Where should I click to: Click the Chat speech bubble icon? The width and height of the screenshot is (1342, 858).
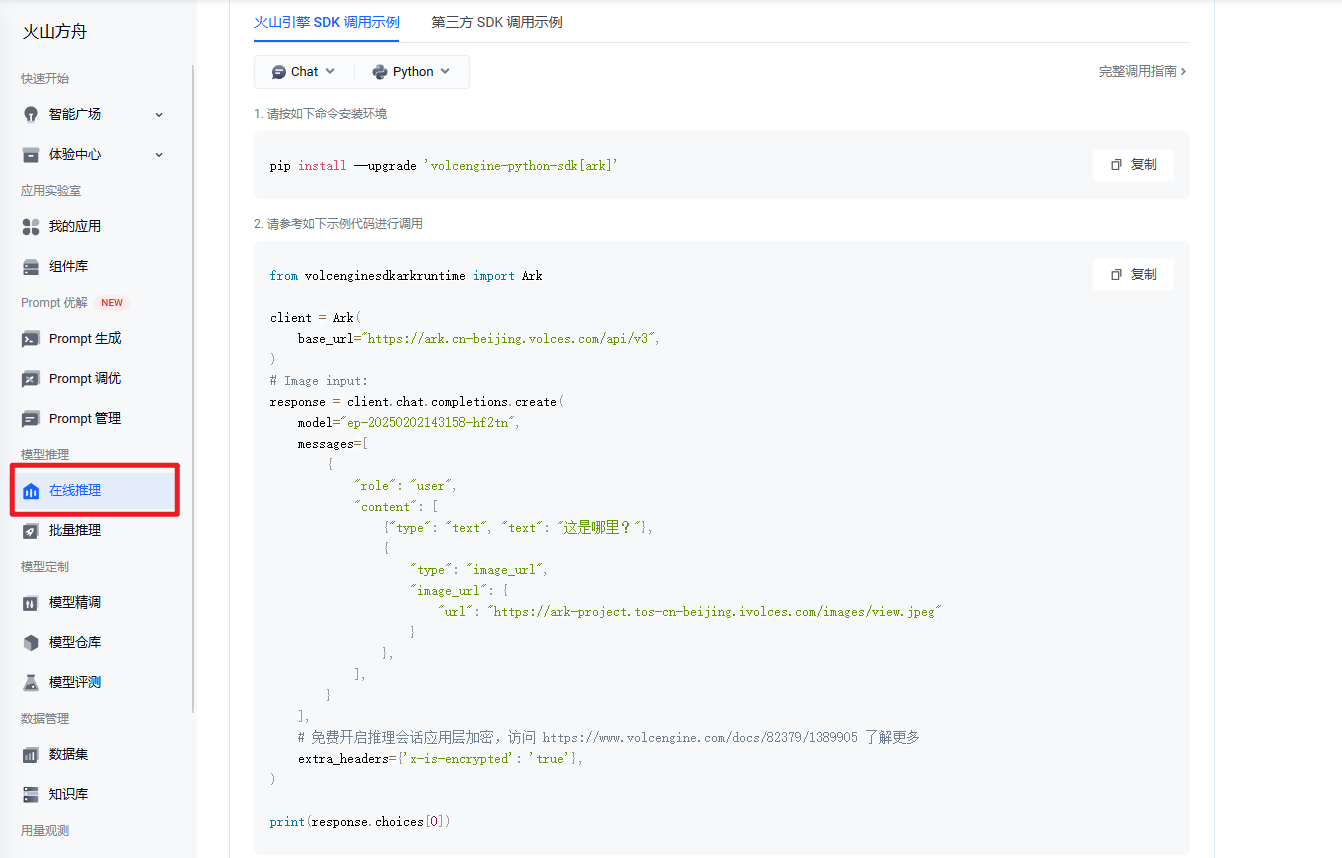[278, 72]
